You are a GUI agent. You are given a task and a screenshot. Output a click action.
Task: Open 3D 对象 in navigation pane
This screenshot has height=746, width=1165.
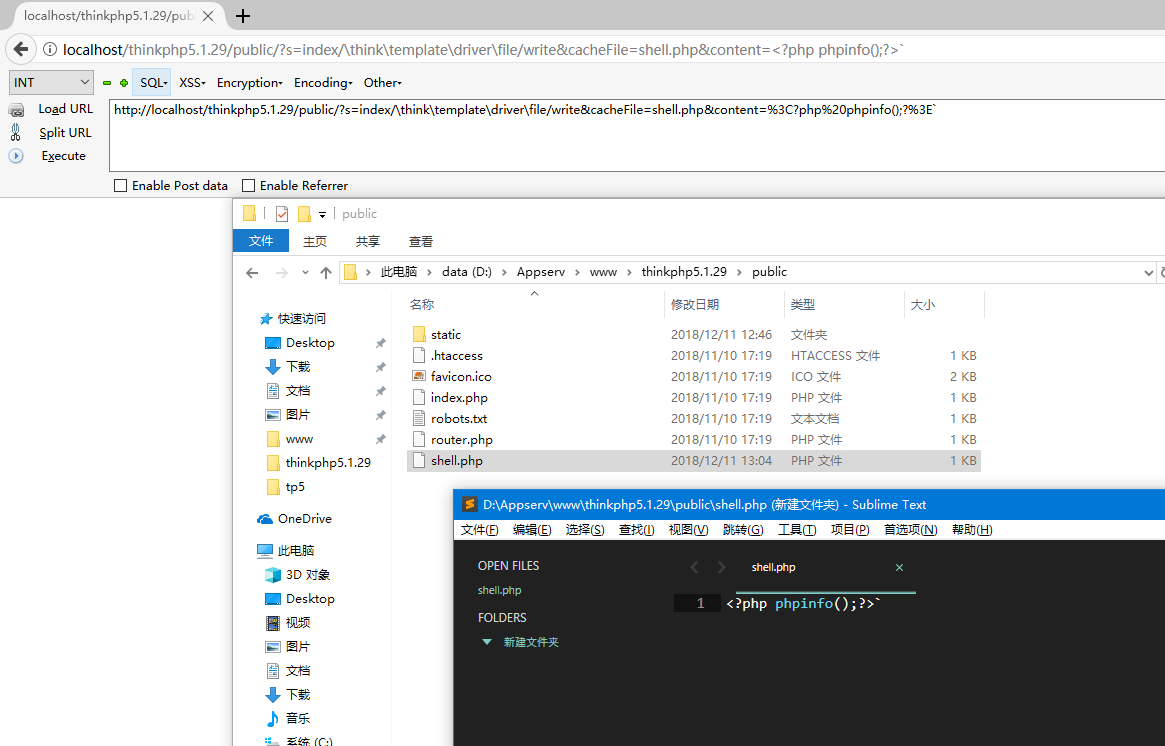[308, 574]
